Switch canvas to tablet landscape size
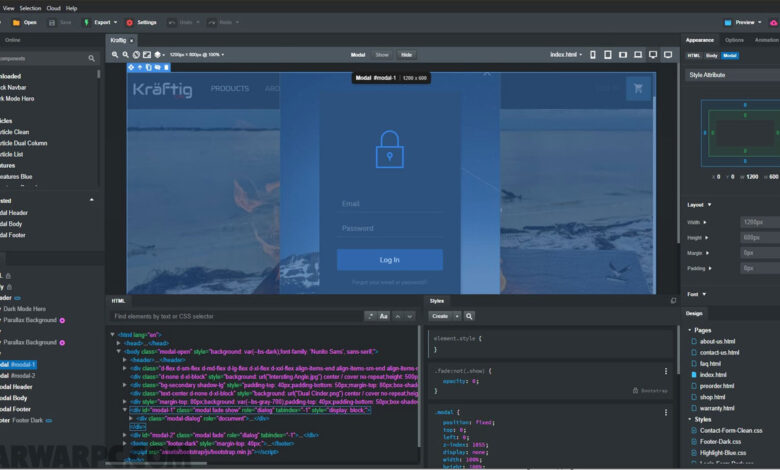Image resolution: width=780 pixels, height=470 pixels. [x=623, y=55]
